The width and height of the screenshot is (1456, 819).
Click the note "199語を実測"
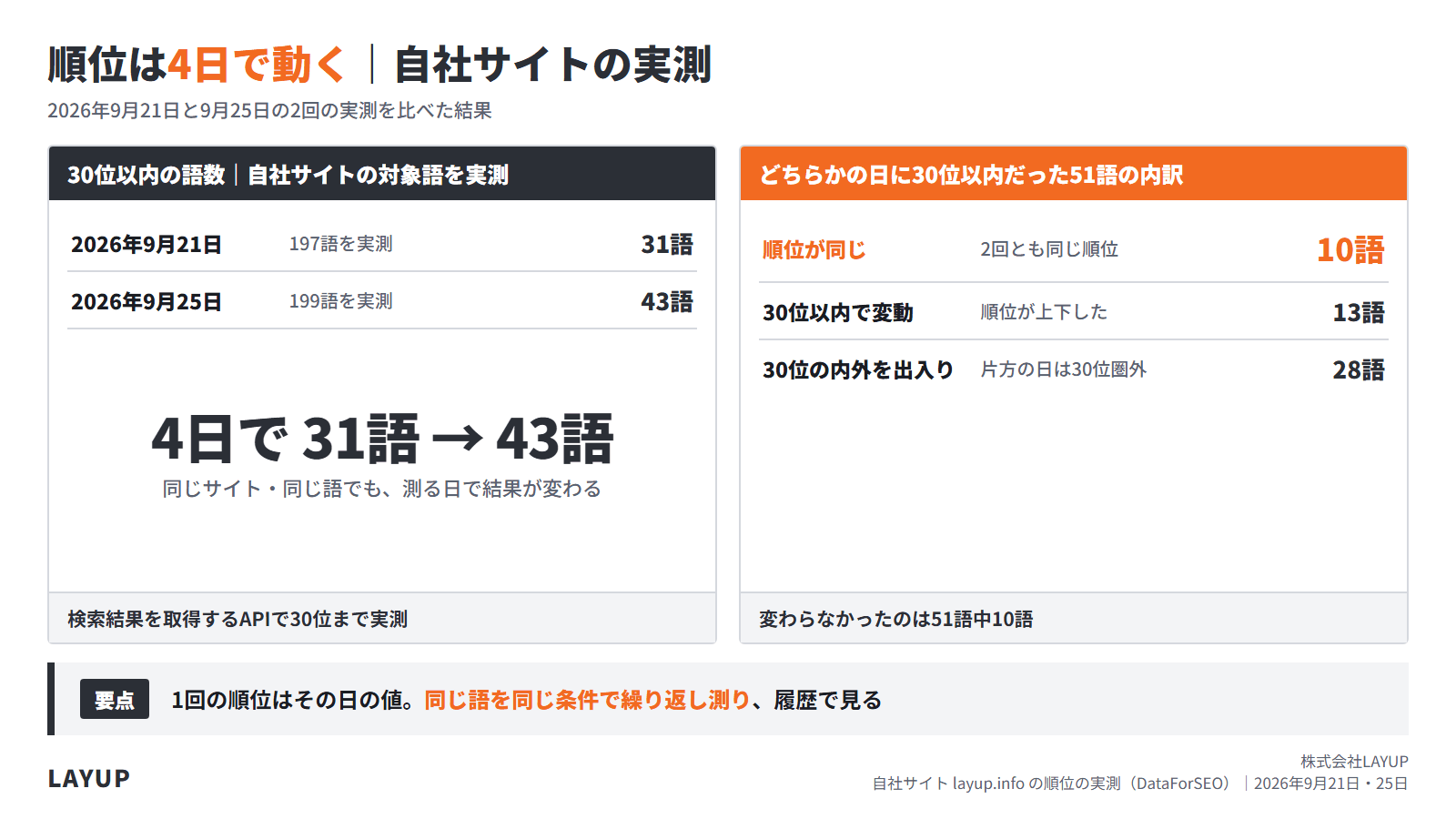tap(340, 301)
